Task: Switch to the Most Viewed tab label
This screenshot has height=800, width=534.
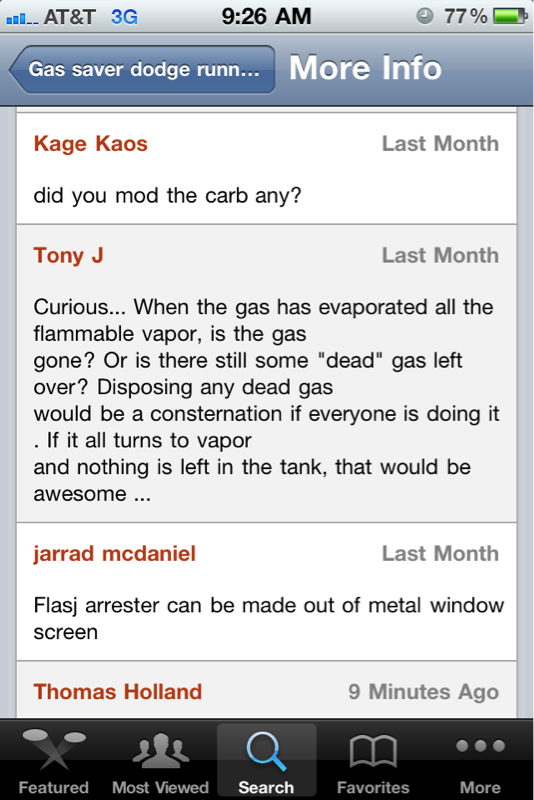Action: coord(161,787)
